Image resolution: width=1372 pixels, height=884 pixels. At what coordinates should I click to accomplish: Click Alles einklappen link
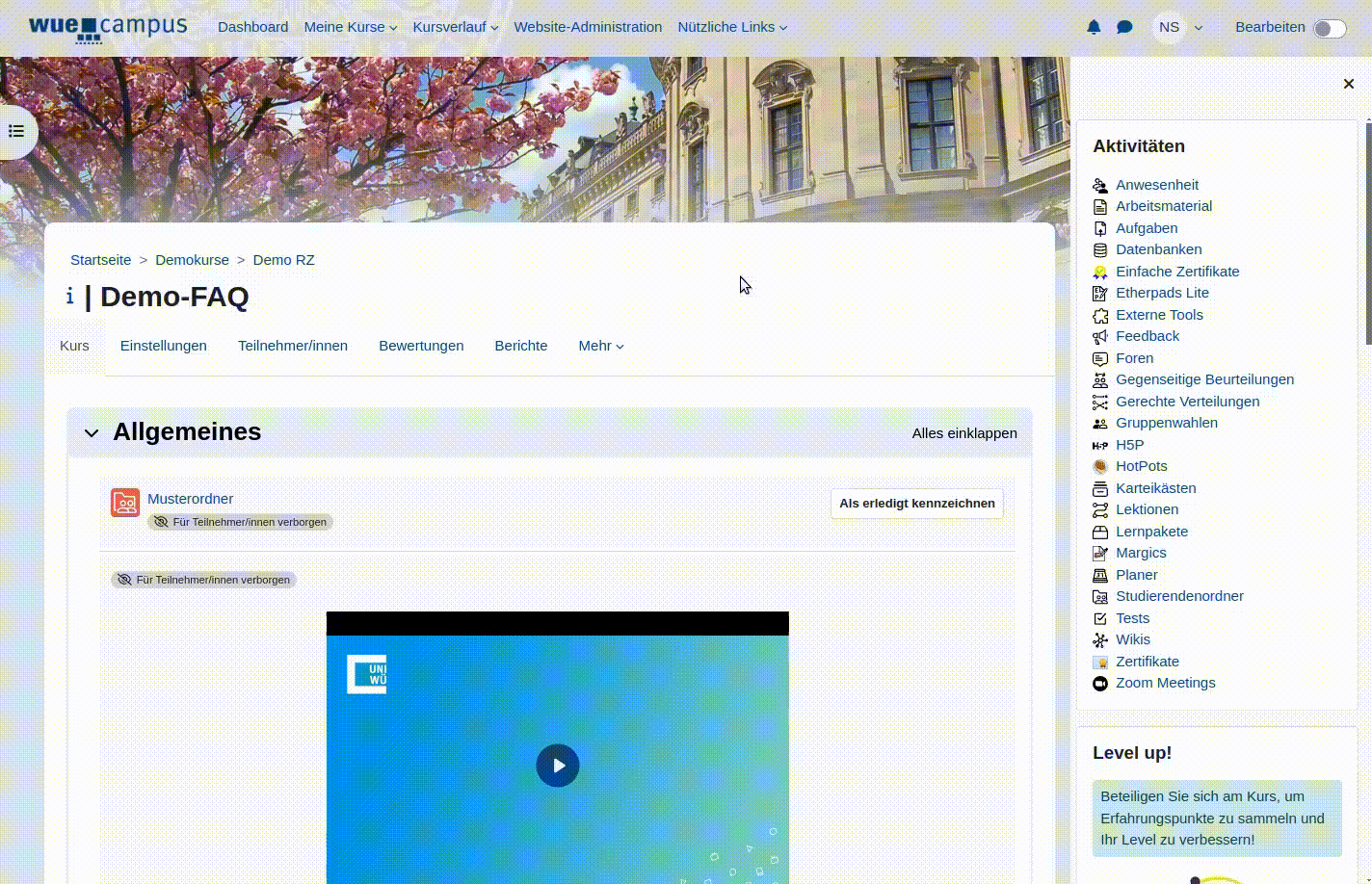[964, 433]
